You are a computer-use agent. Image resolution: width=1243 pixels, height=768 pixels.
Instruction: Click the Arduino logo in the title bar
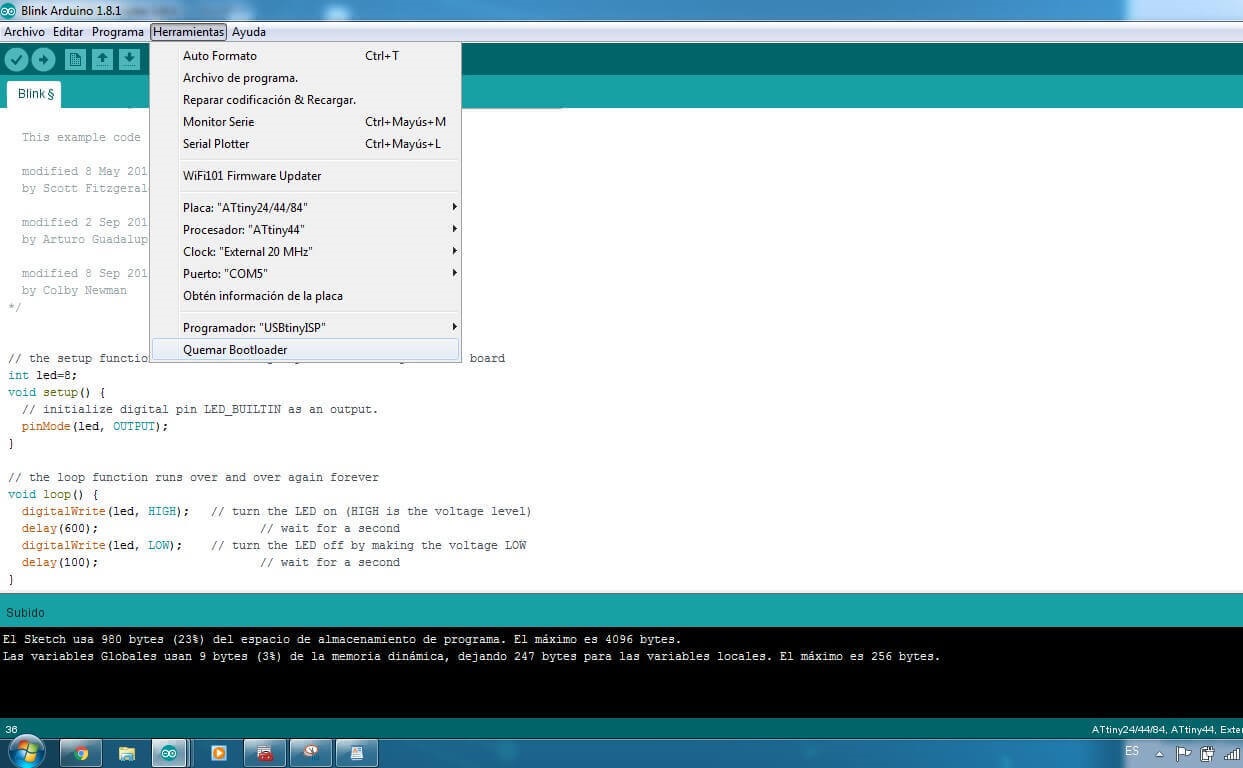[9, 10]
